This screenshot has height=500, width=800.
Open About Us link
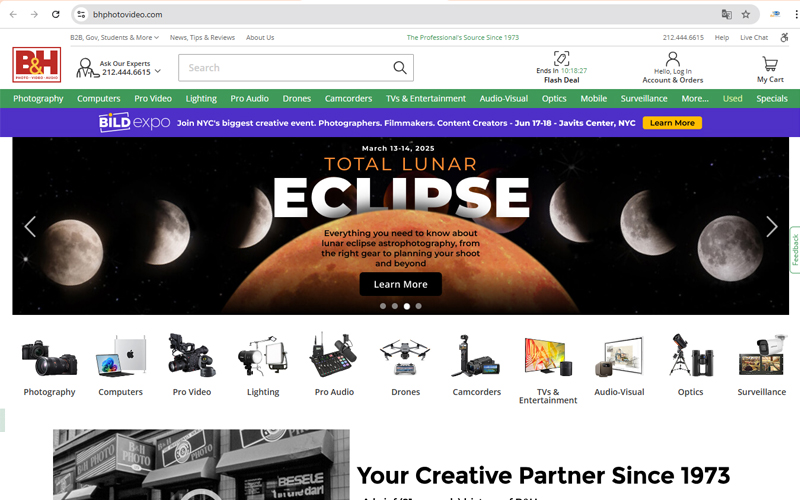260,37
